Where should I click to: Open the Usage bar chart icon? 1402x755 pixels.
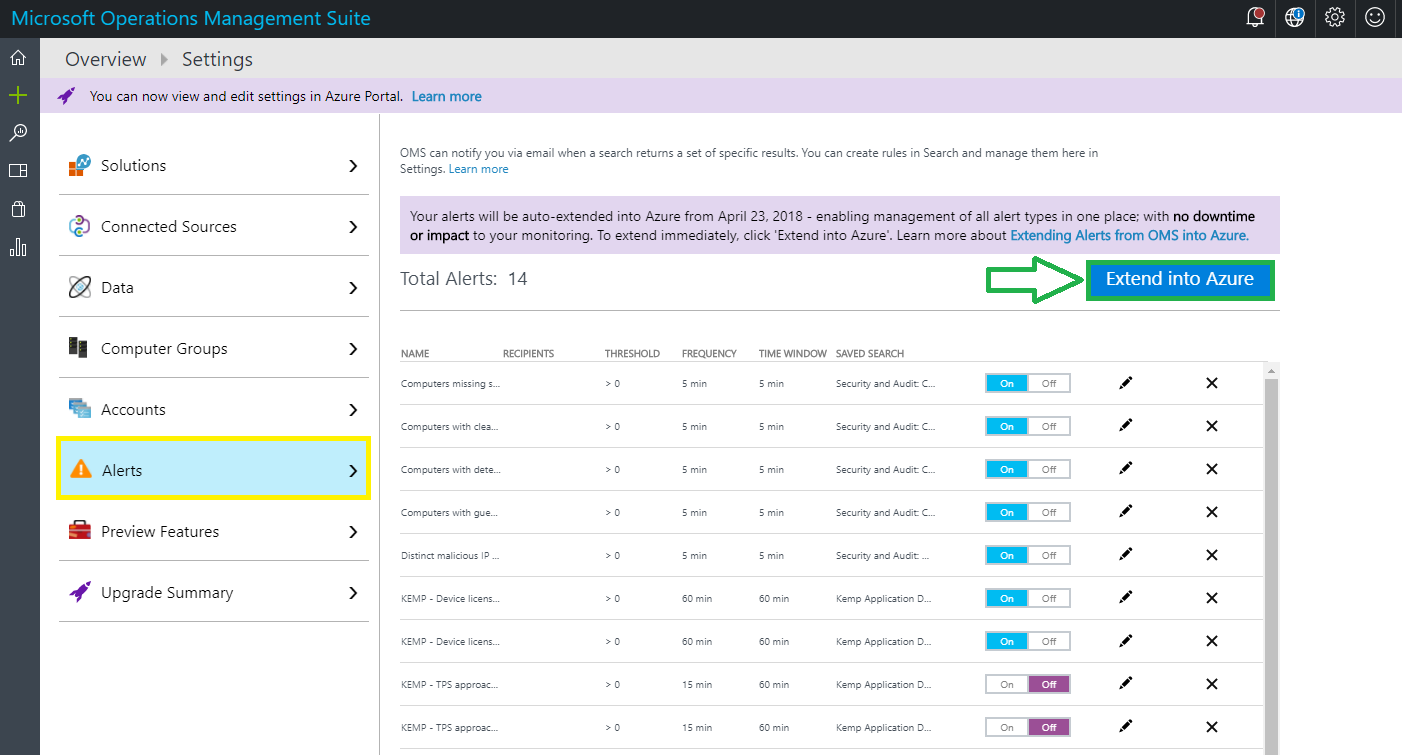(18, 247)
